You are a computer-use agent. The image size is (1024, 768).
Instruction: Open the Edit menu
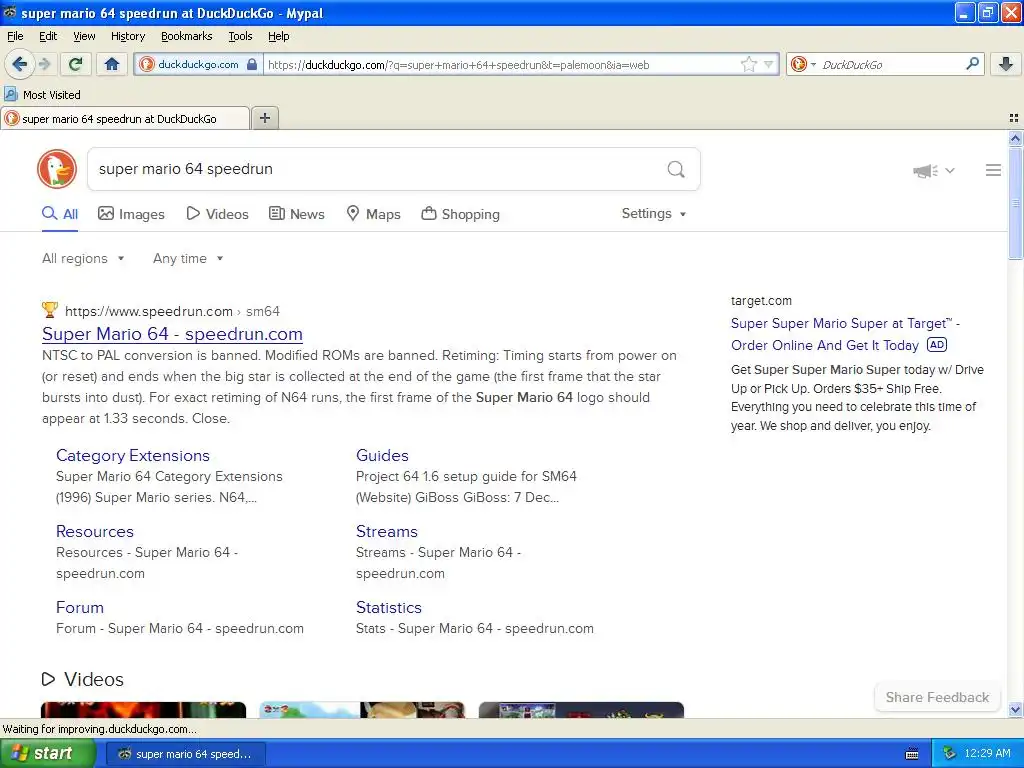pos(48,36)
